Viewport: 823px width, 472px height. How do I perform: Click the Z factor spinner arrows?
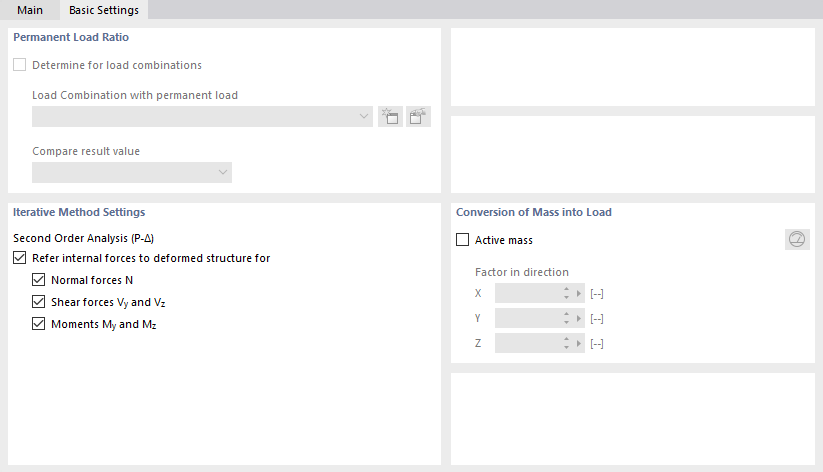(566, 343)
